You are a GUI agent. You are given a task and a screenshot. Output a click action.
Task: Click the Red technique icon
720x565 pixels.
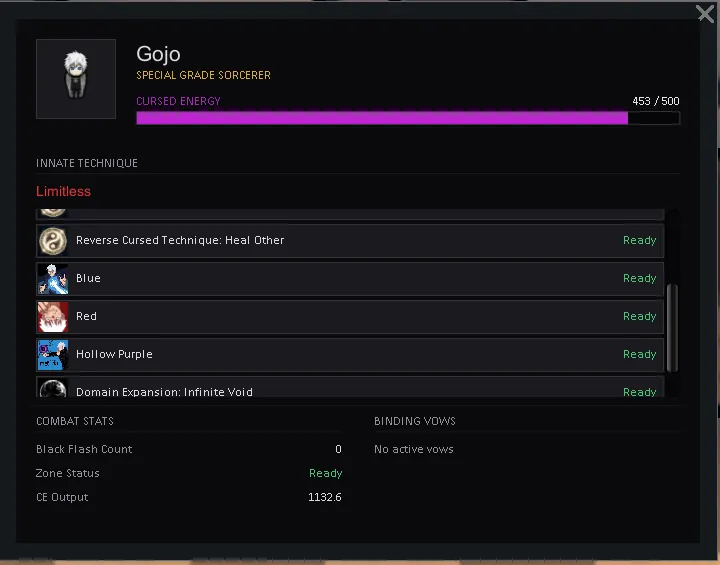pos(52,317)
